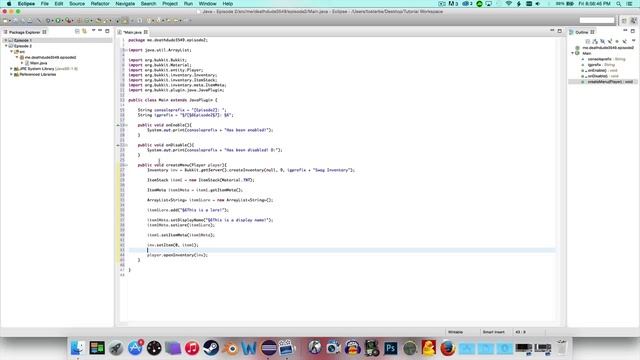Maximize the Outline panel
Screen dimensions: 640x360
tap(633, 31)
